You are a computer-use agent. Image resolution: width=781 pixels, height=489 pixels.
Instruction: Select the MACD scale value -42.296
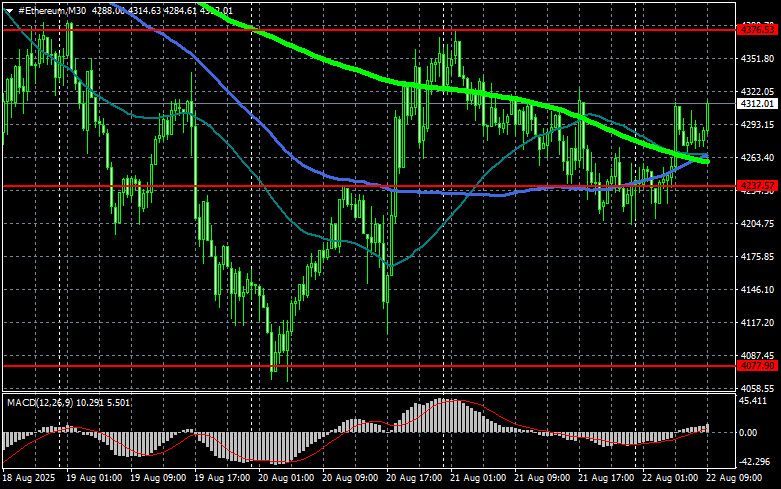point(755,462)
